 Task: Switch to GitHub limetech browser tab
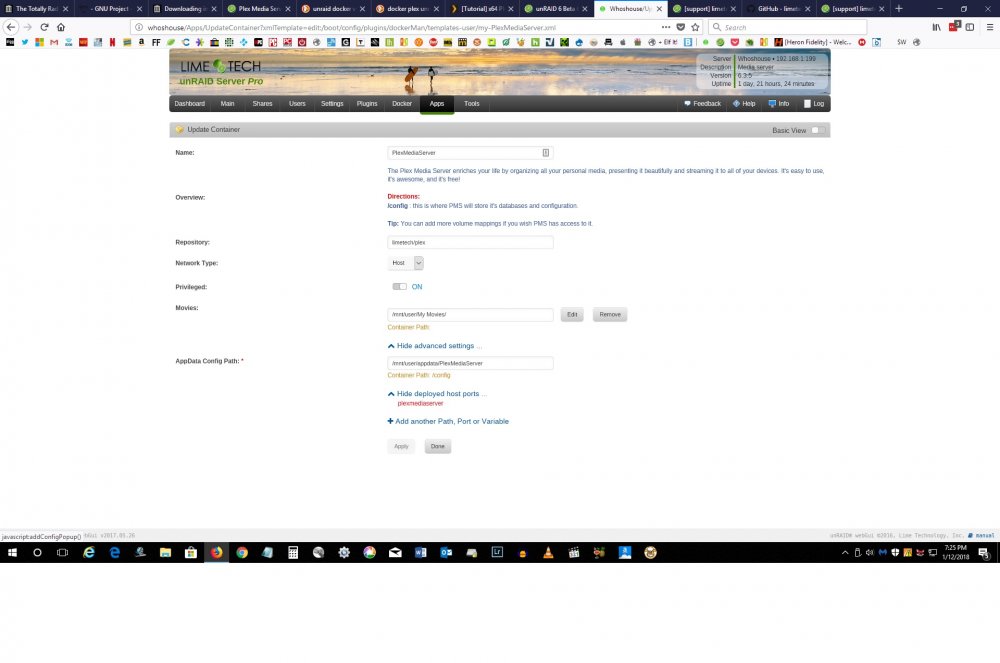[778, 8]
